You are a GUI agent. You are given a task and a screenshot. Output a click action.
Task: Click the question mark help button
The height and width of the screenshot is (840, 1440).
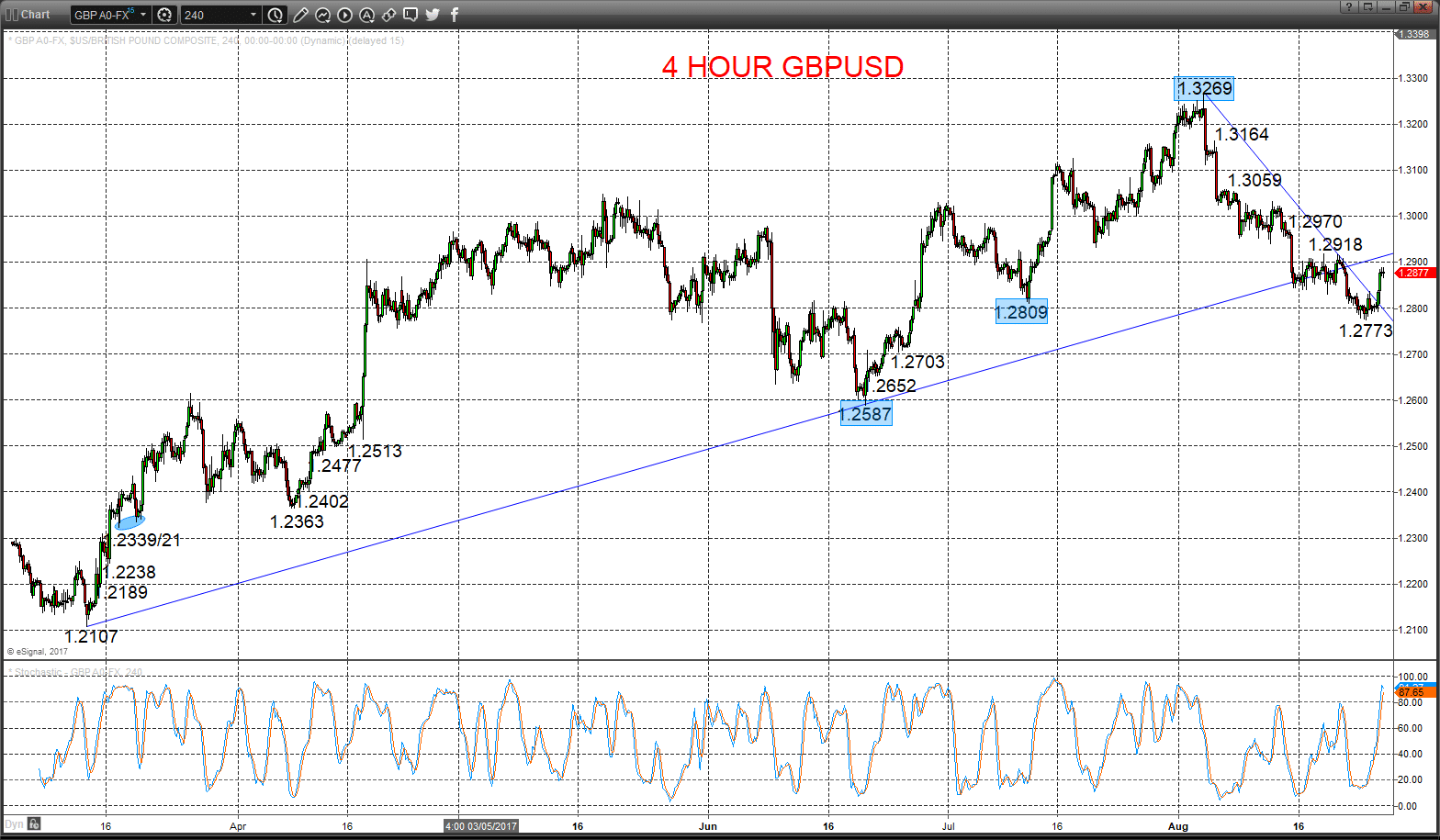coord(1349,7)
